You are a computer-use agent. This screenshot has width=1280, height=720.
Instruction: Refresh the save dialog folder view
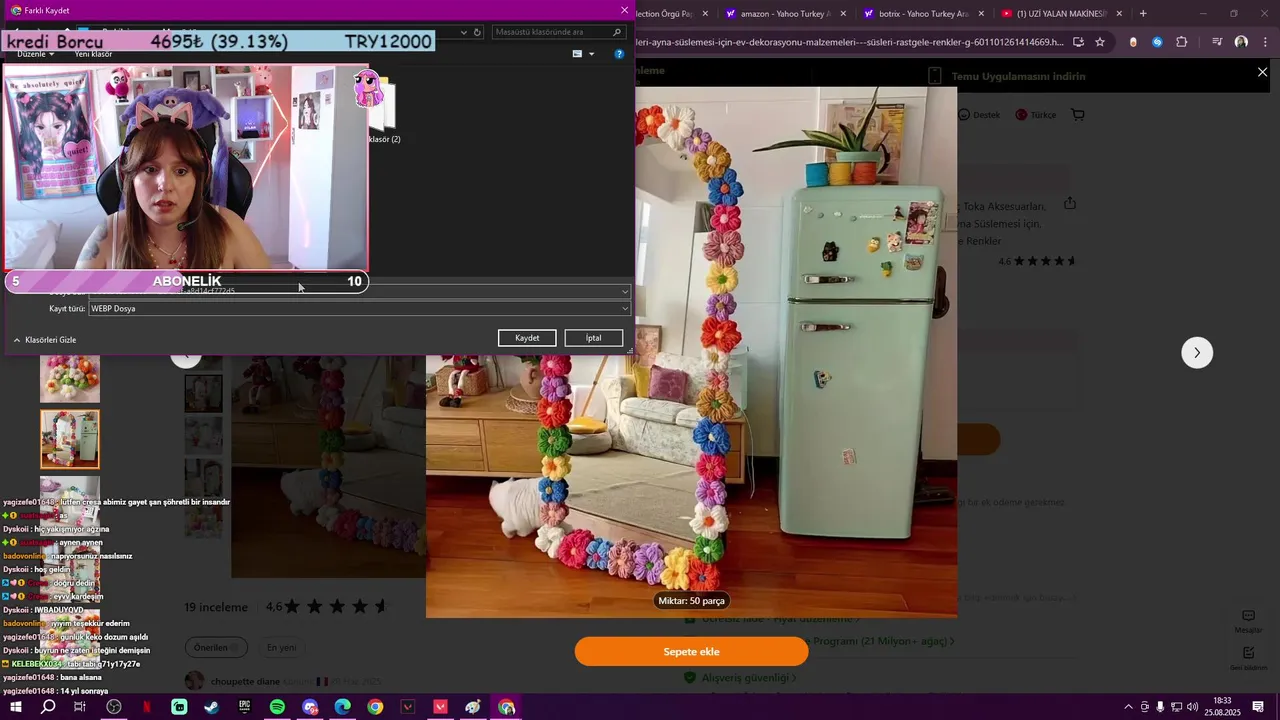click(x=477, y=32)
